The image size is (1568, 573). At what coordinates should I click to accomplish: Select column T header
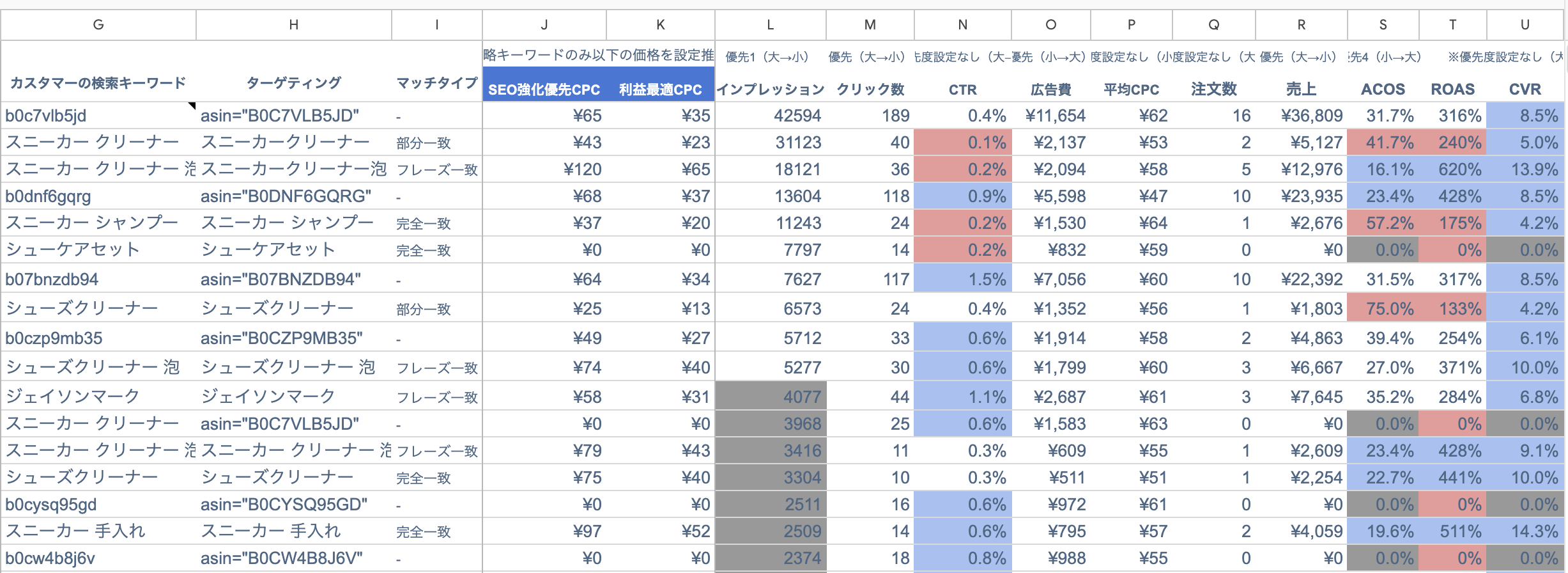coord(1453,25)
